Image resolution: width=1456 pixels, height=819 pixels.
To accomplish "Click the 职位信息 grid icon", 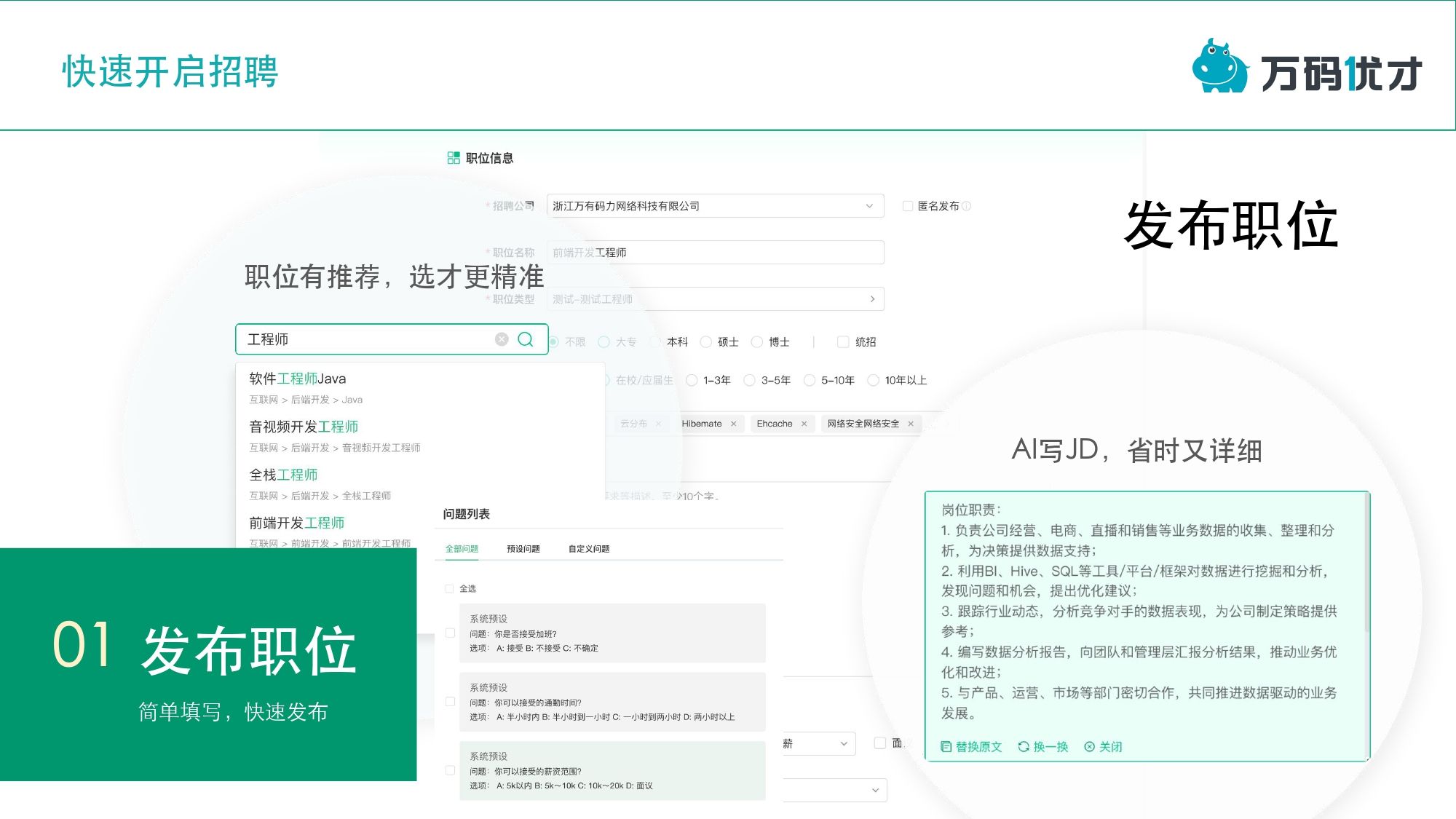I will pos(453,158).
